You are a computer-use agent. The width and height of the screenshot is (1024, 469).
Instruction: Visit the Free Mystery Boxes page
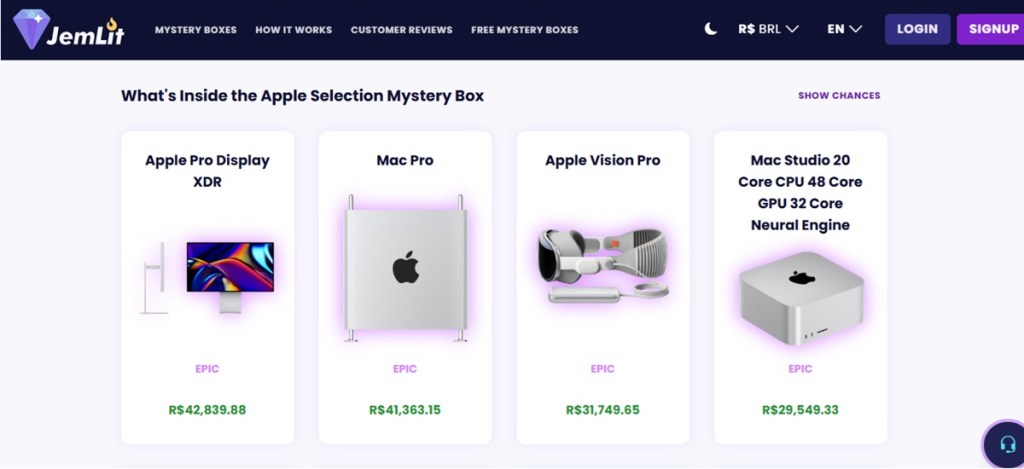(x=524, y=29)
